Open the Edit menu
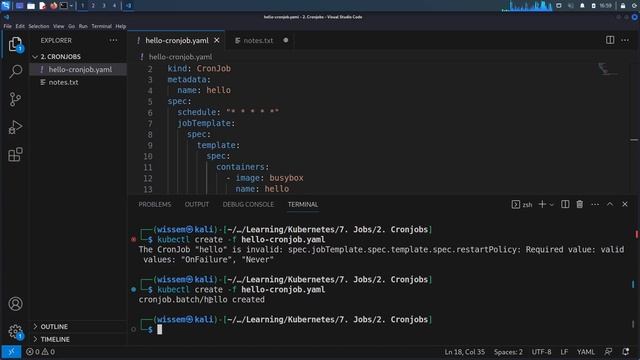The width and height of the screenshot is (640, 360). pyautogui.click(x=20, y=26)
